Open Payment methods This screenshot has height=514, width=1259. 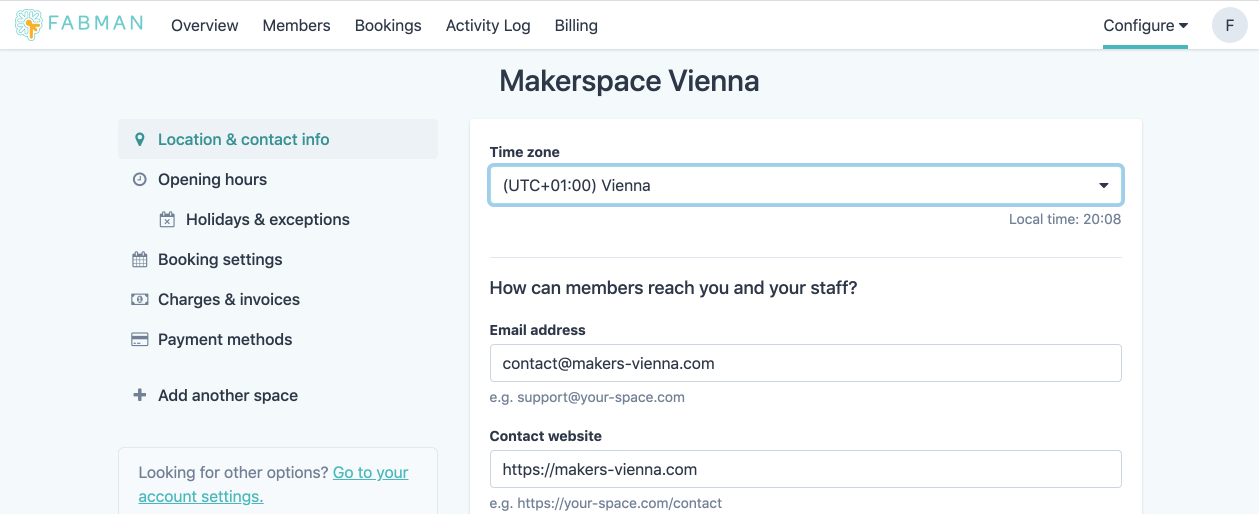point(225,340)
